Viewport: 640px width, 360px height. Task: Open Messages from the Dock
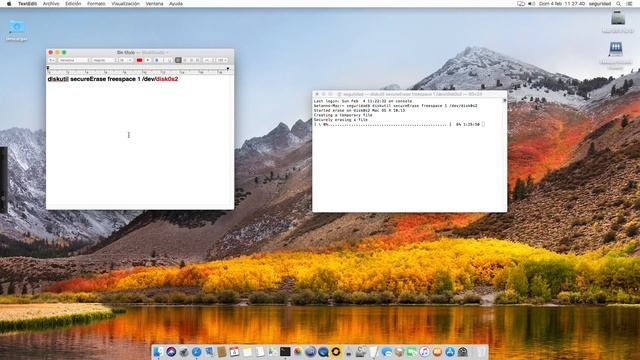387,351
